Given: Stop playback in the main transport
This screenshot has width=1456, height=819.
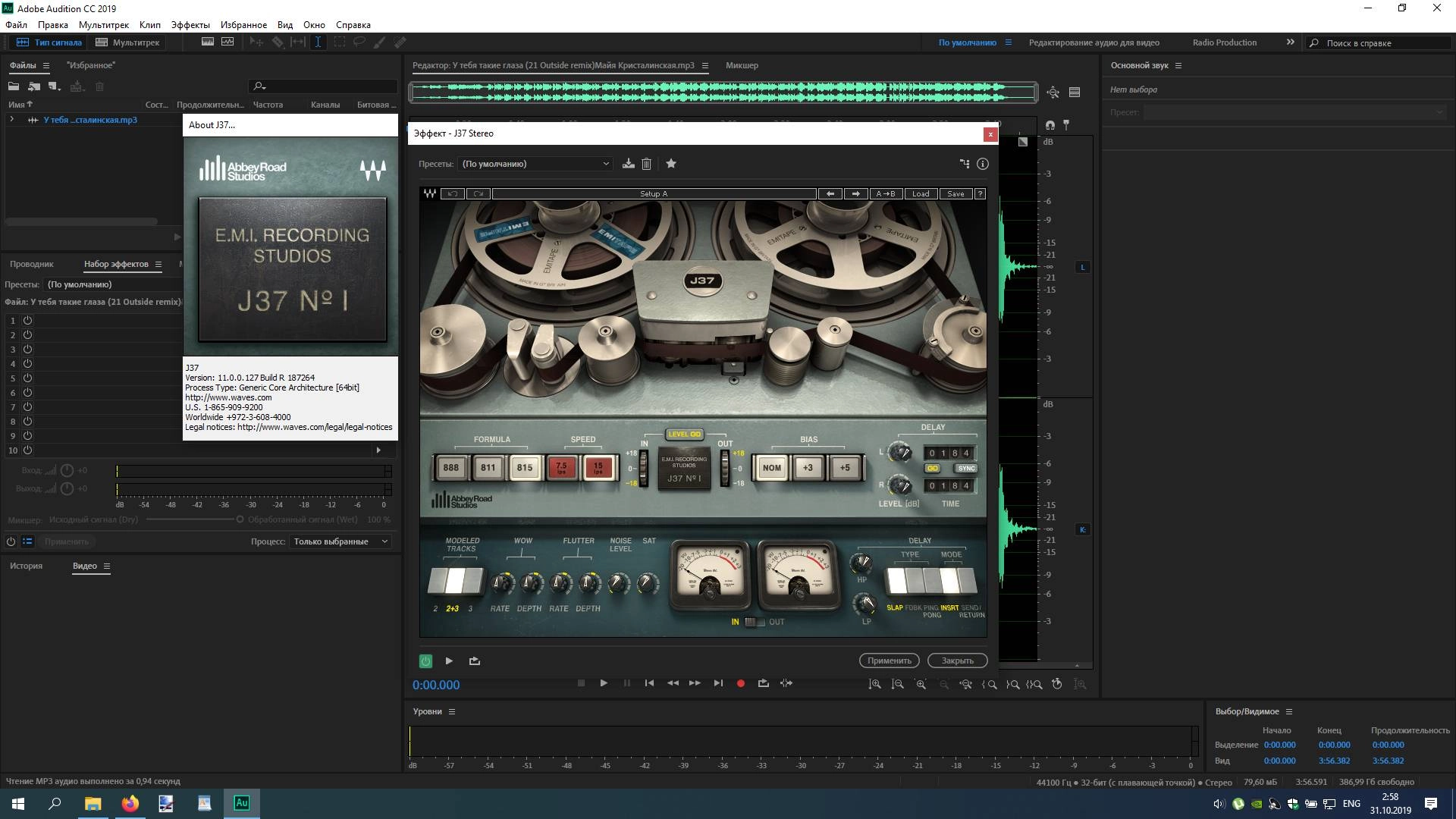Looking at the screenshot, I should point(581,683).
